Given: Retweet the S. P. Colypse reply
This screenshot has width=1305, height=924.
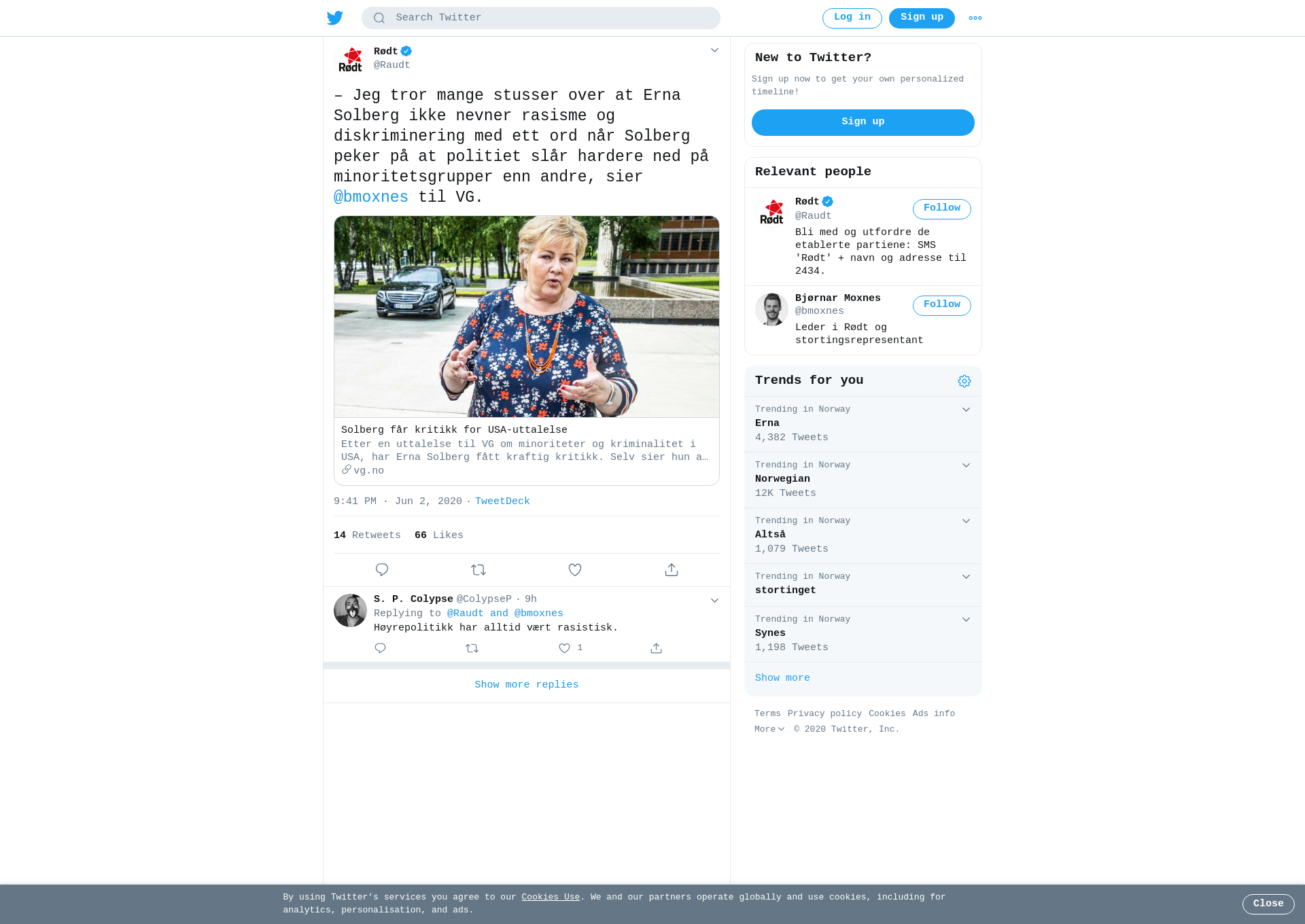Looking at the screenshot, I should coord(472,648).
